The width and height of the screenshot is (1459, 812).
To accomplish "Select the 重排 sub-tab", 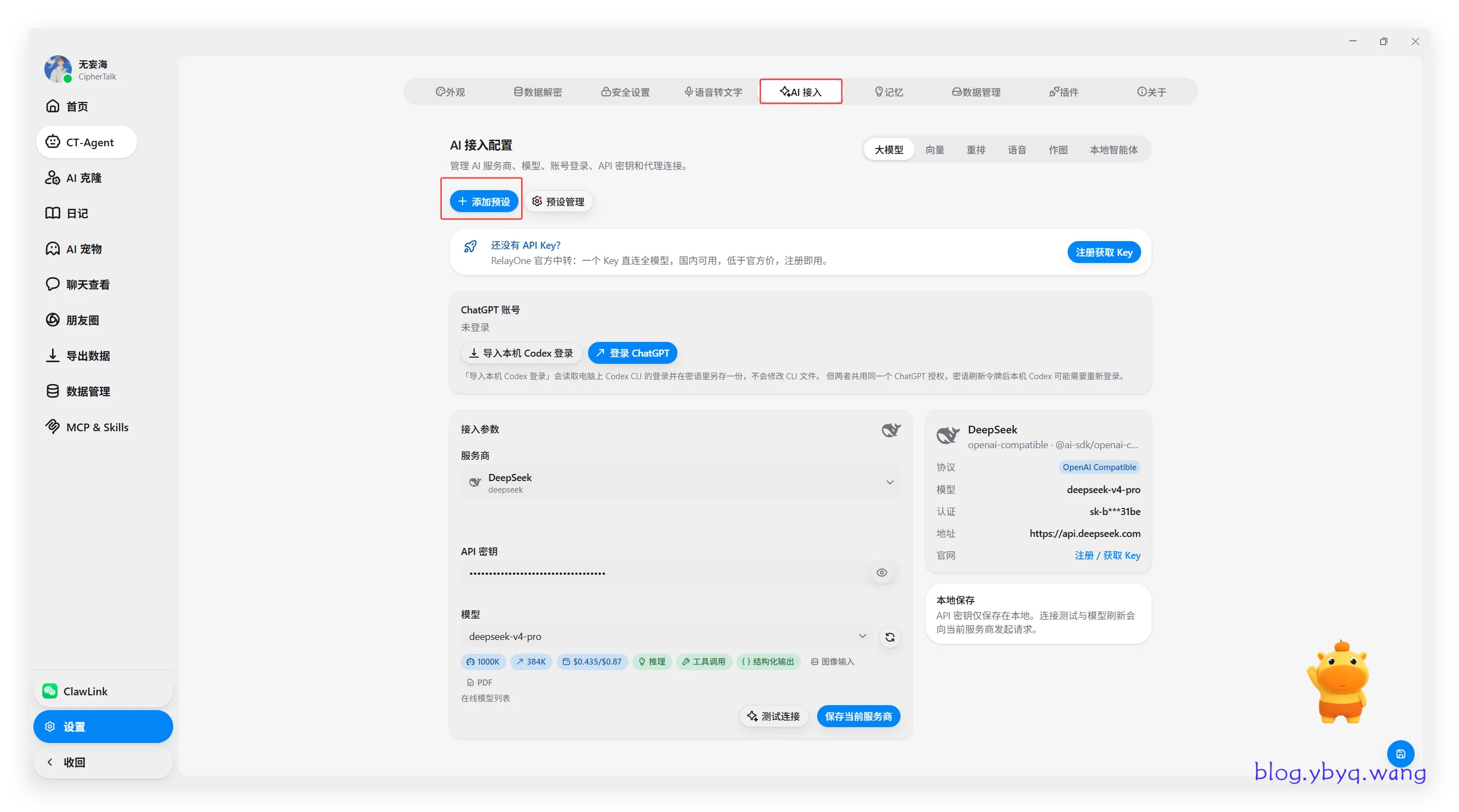I will (x=976, y=150).
